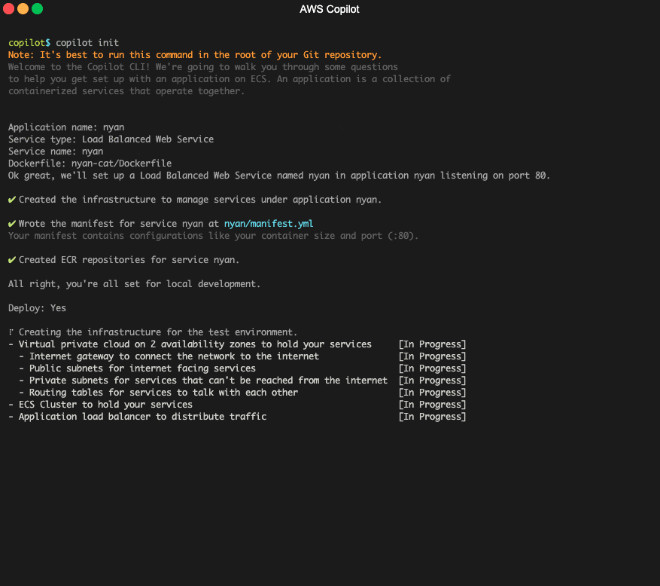Screen dimensions: 660x586
Task: Click [In Progress] status for Routing tables
Action: (x=432, y=393)
